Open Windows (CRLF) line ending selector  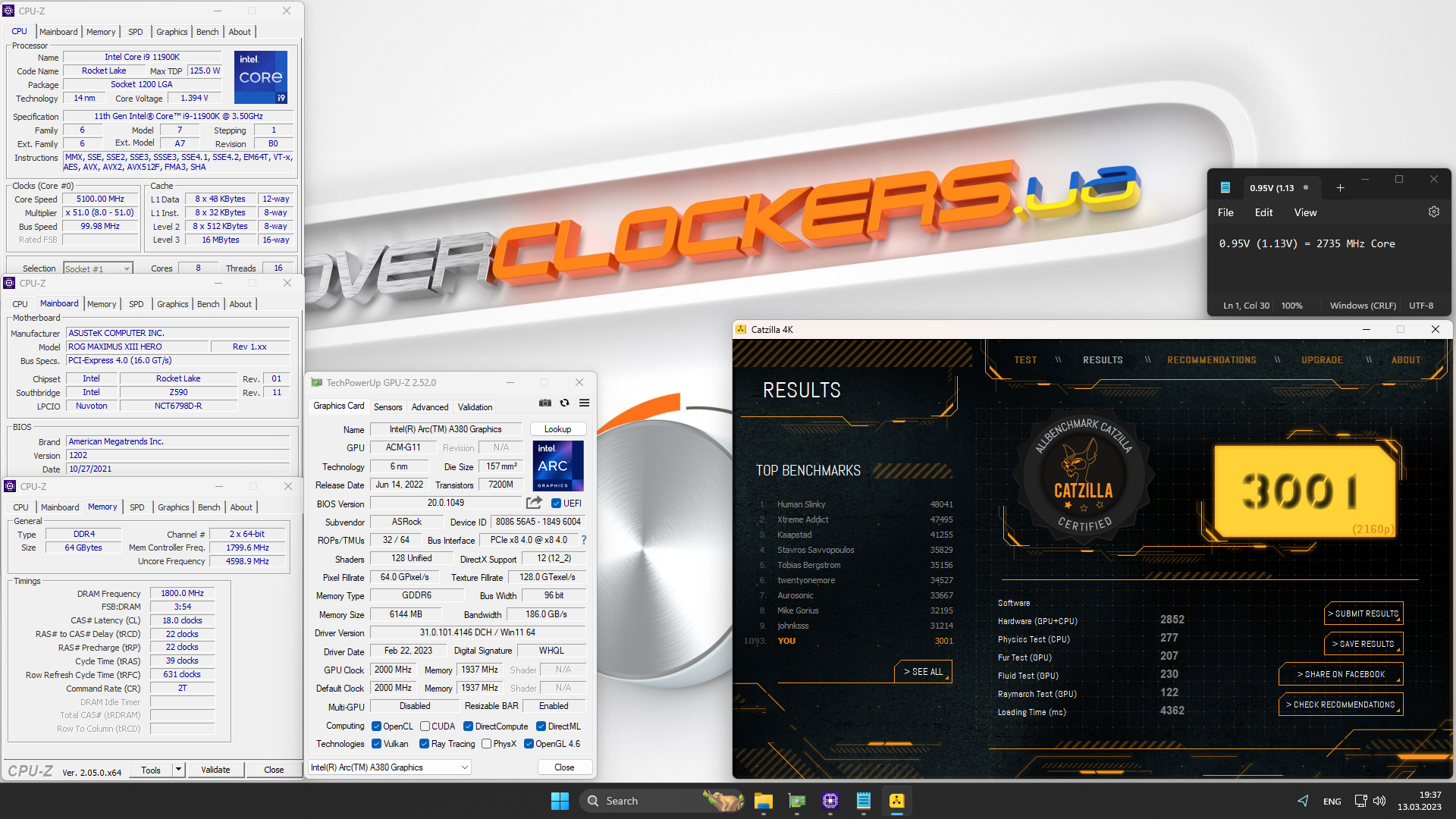(1363, 306)
